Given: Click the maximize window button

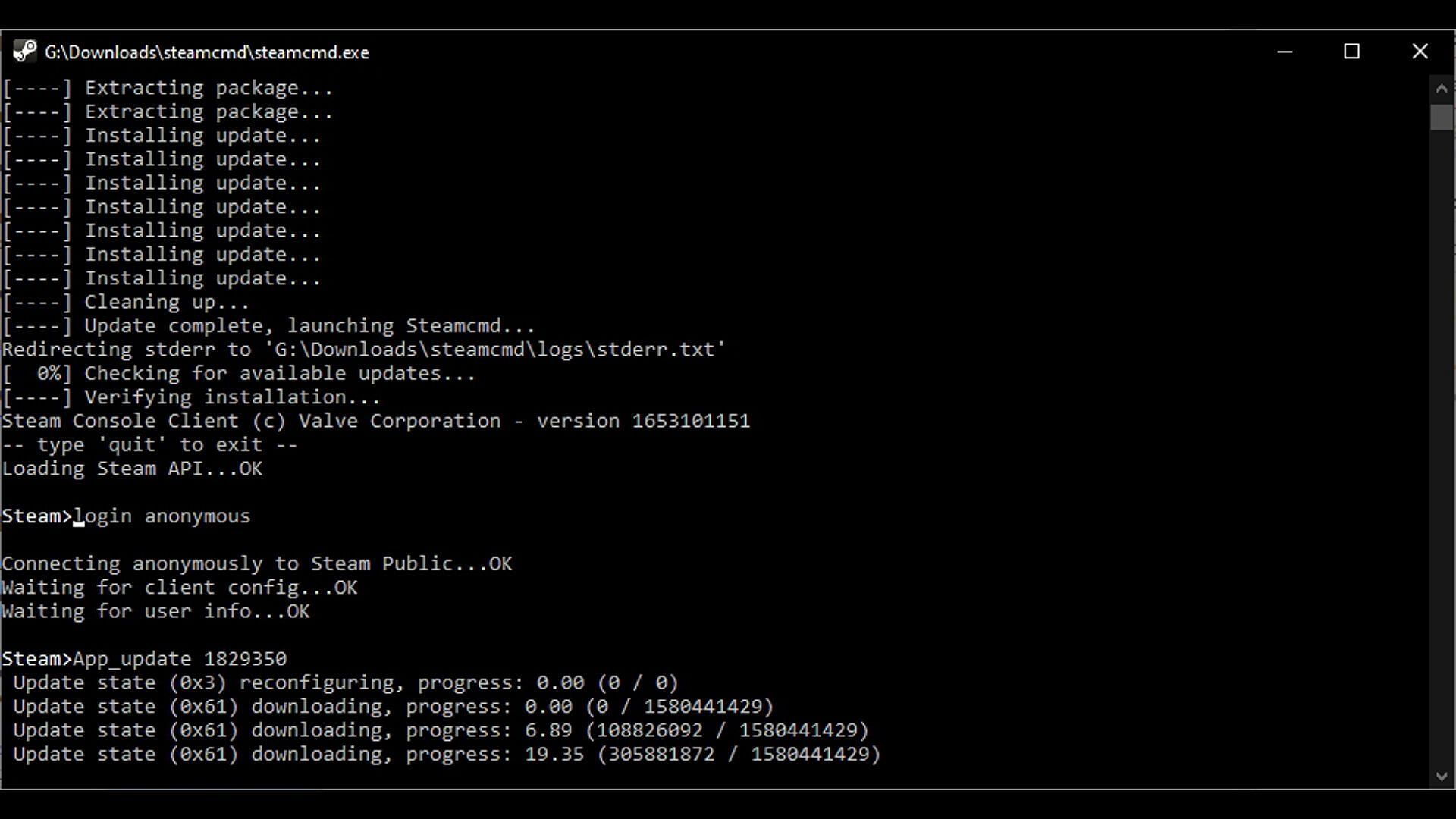Looking at the screenshot, I should pos(1352,52).
